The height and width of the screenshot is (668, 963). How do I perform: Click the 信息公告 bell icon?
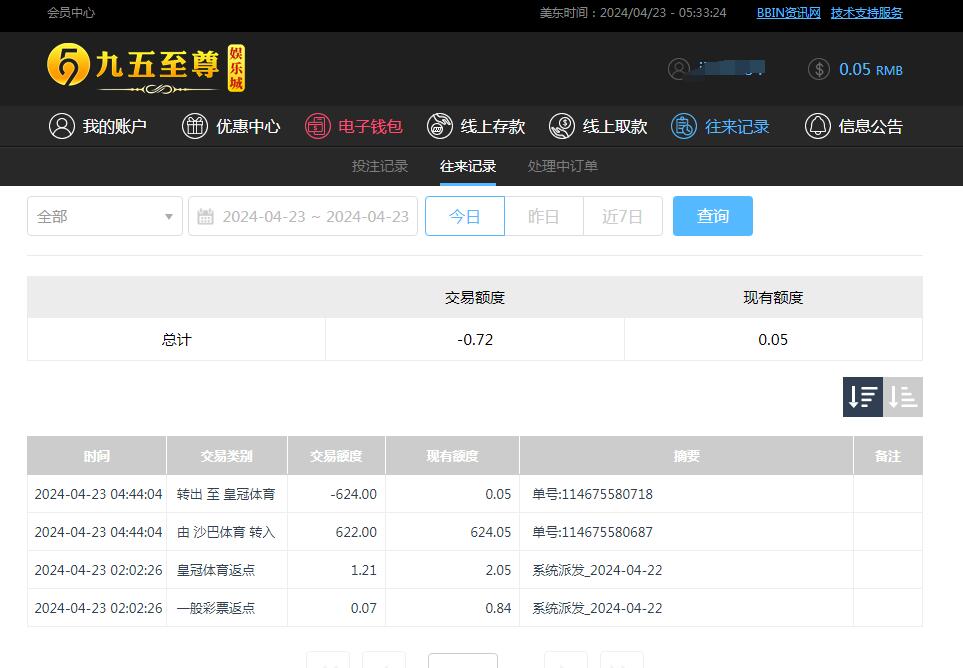click(818, 126)
